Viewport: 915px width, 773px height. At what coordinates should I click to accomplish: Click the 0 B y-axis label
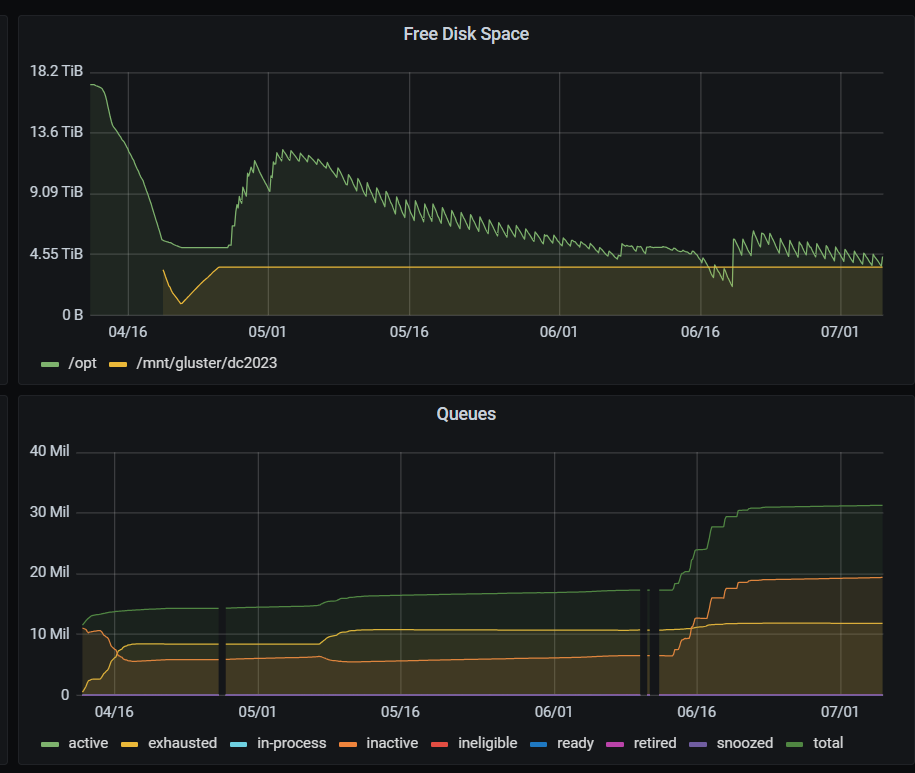click(x=73, y=315)
